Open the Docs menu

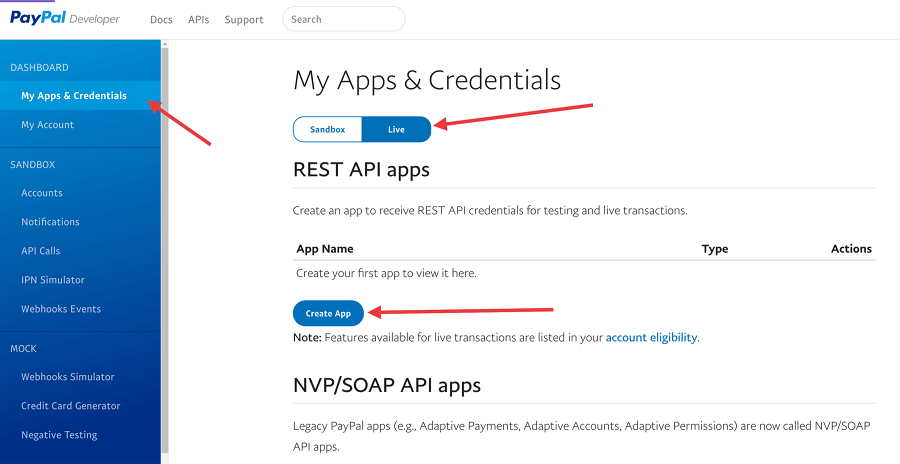pos(160,19)
